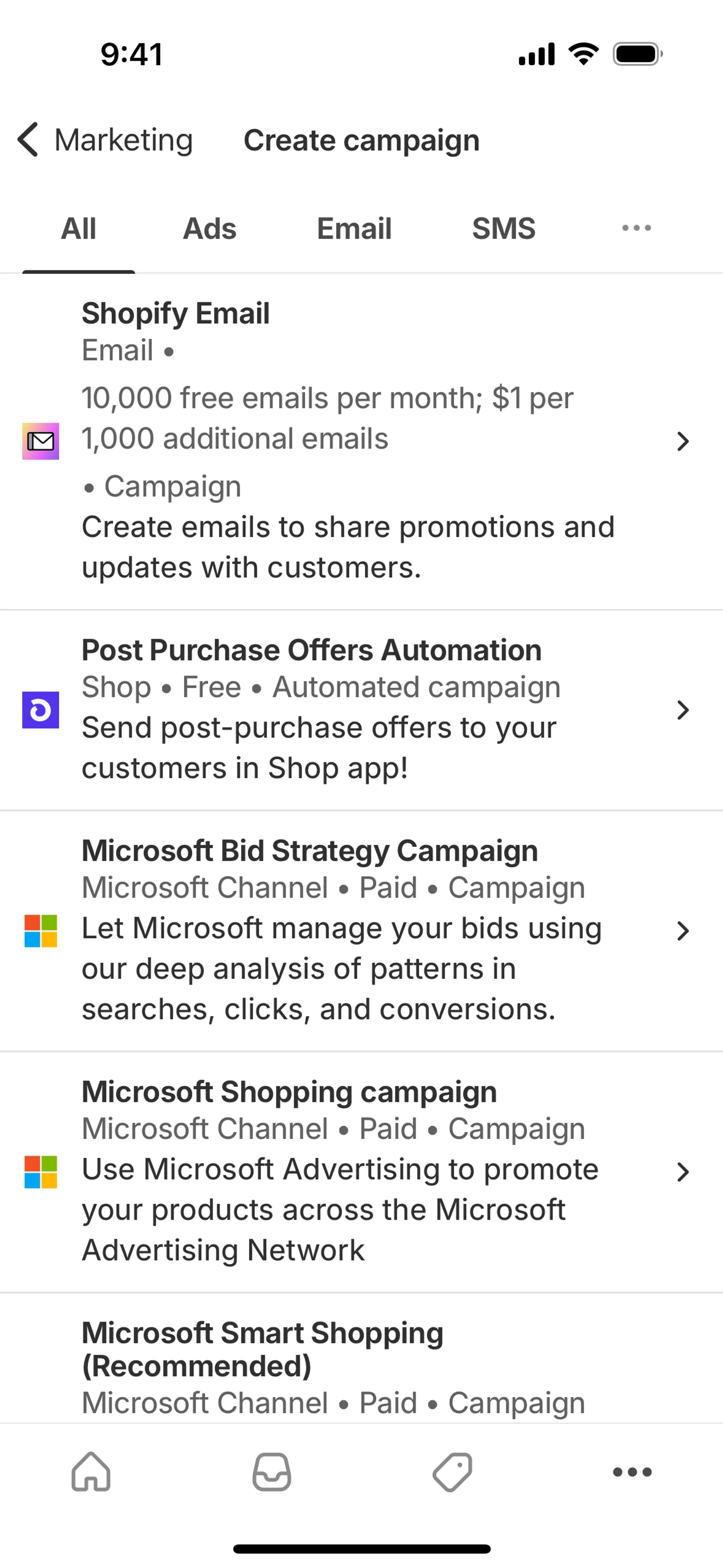Open the Home tab icon
The height and width of the screenshot is (1568, 723).
pyautogui.click(x=91, y=1472)
